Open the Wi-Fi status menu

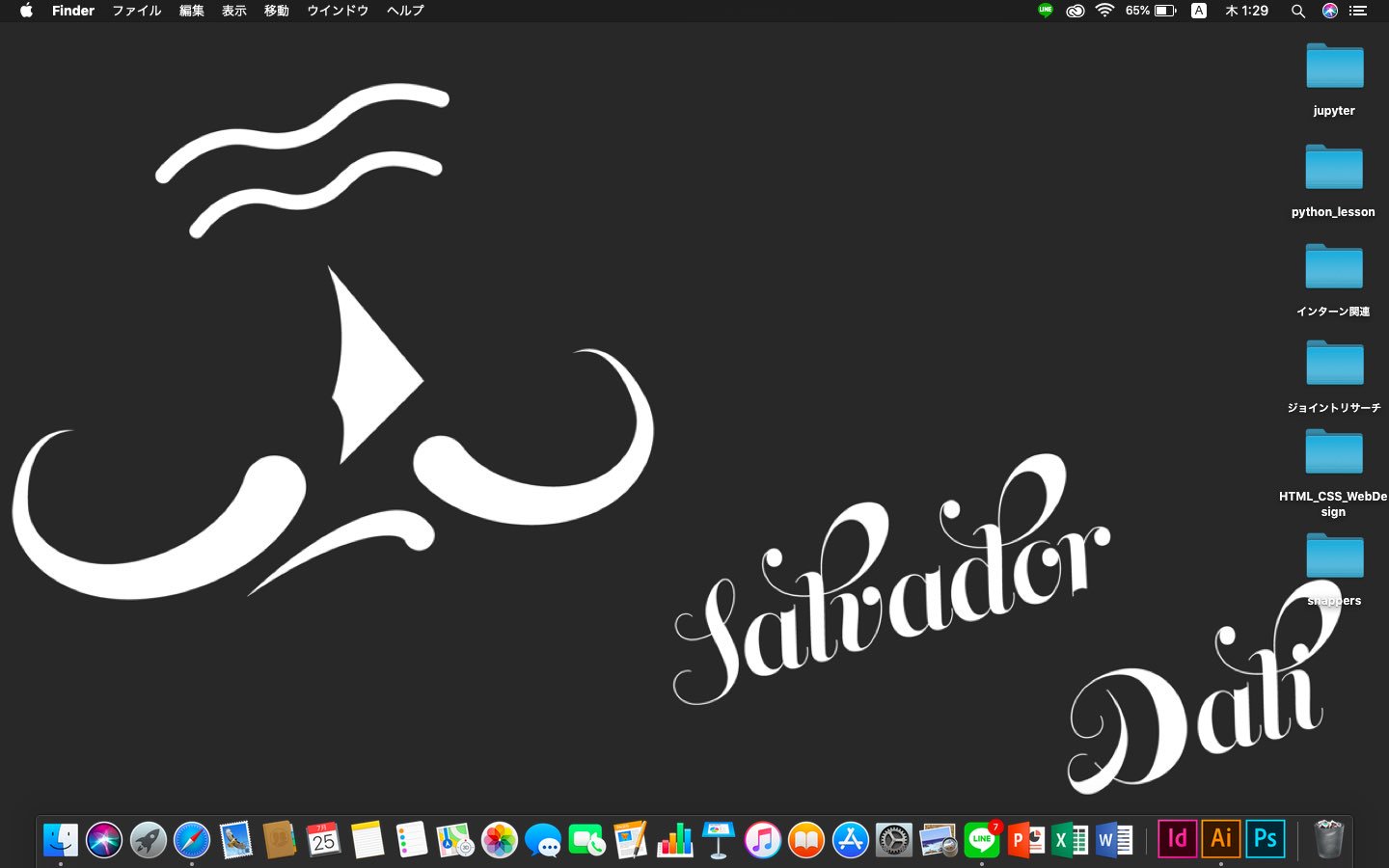(x=1105, y=11)
